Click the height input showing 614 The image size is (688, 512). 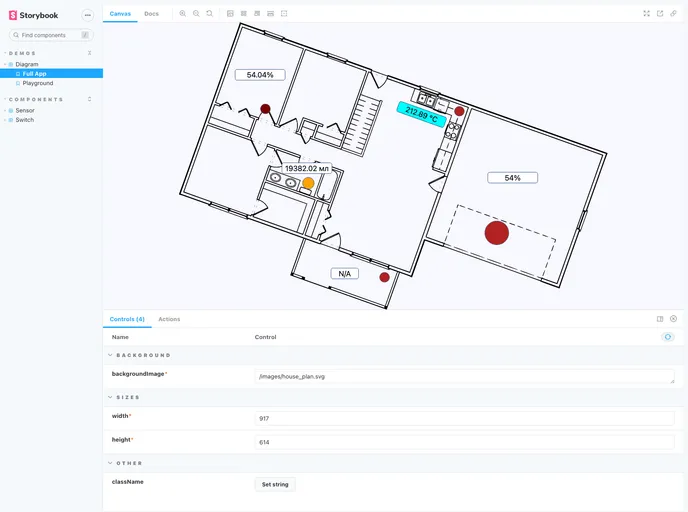(x=465, y=442)
